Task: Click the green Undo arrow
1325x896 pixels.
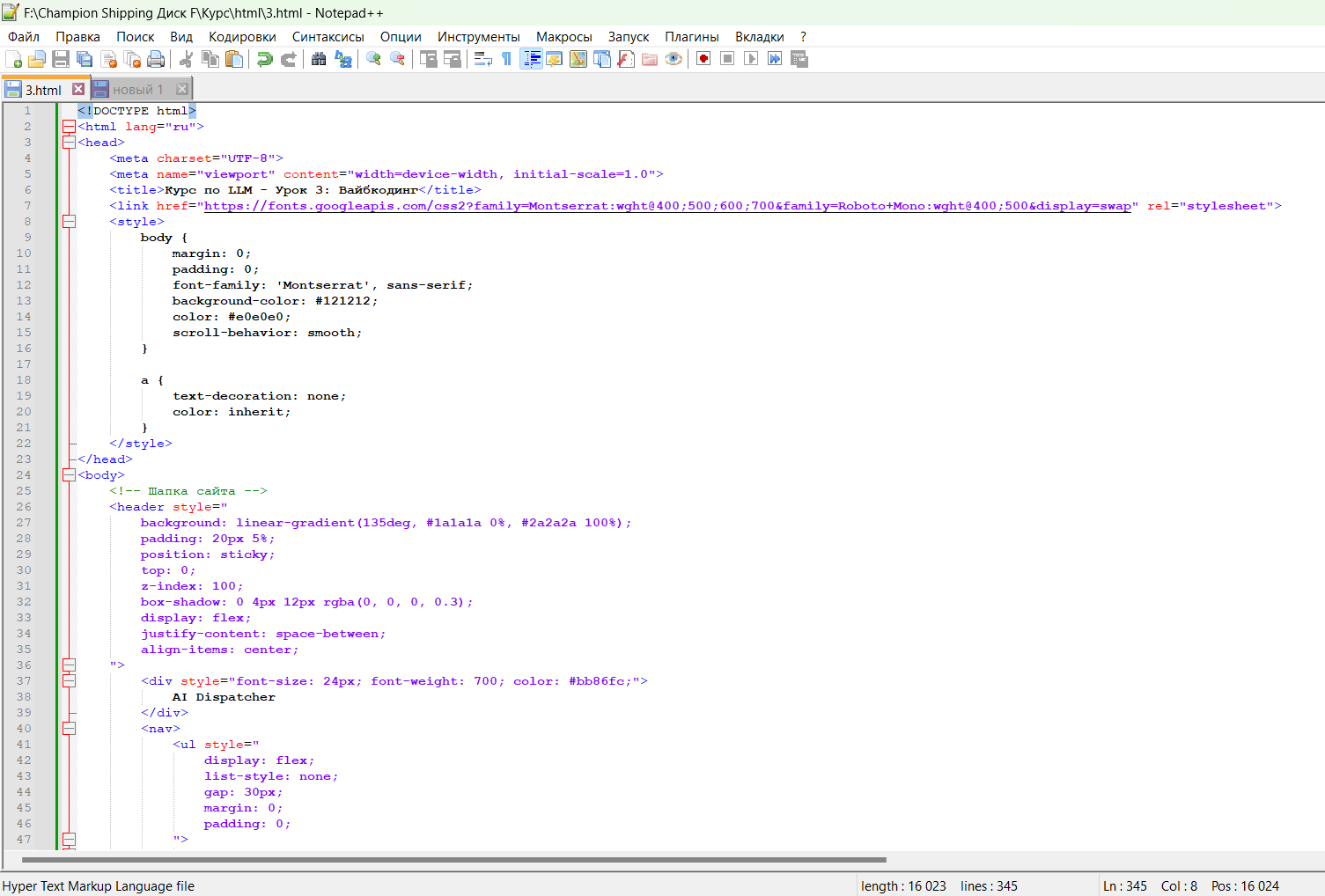Action: pyautogui.click(x=264, y=59)
